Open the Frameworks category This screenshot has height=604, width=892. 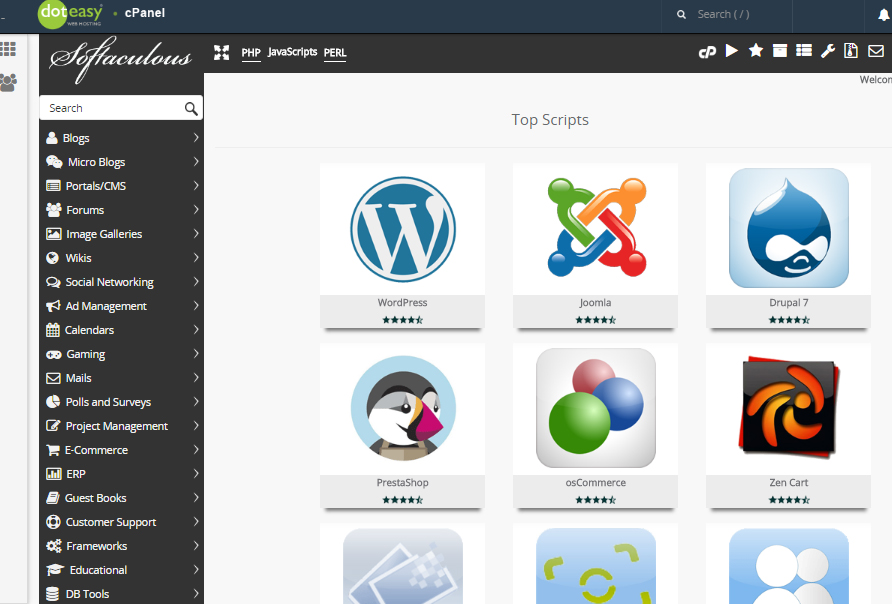122,546
